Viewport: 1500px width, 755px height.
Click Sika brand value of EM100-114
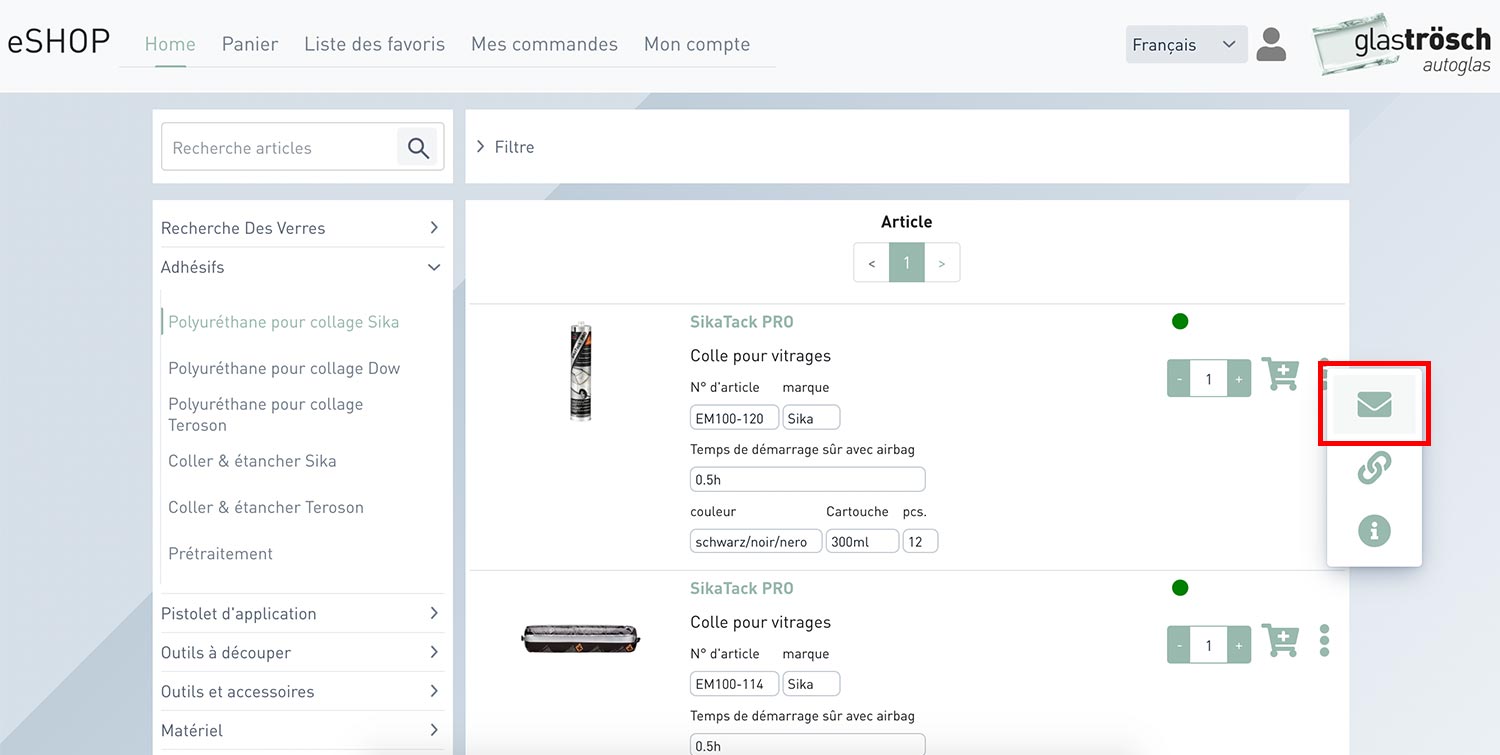(x=811, y=684)
